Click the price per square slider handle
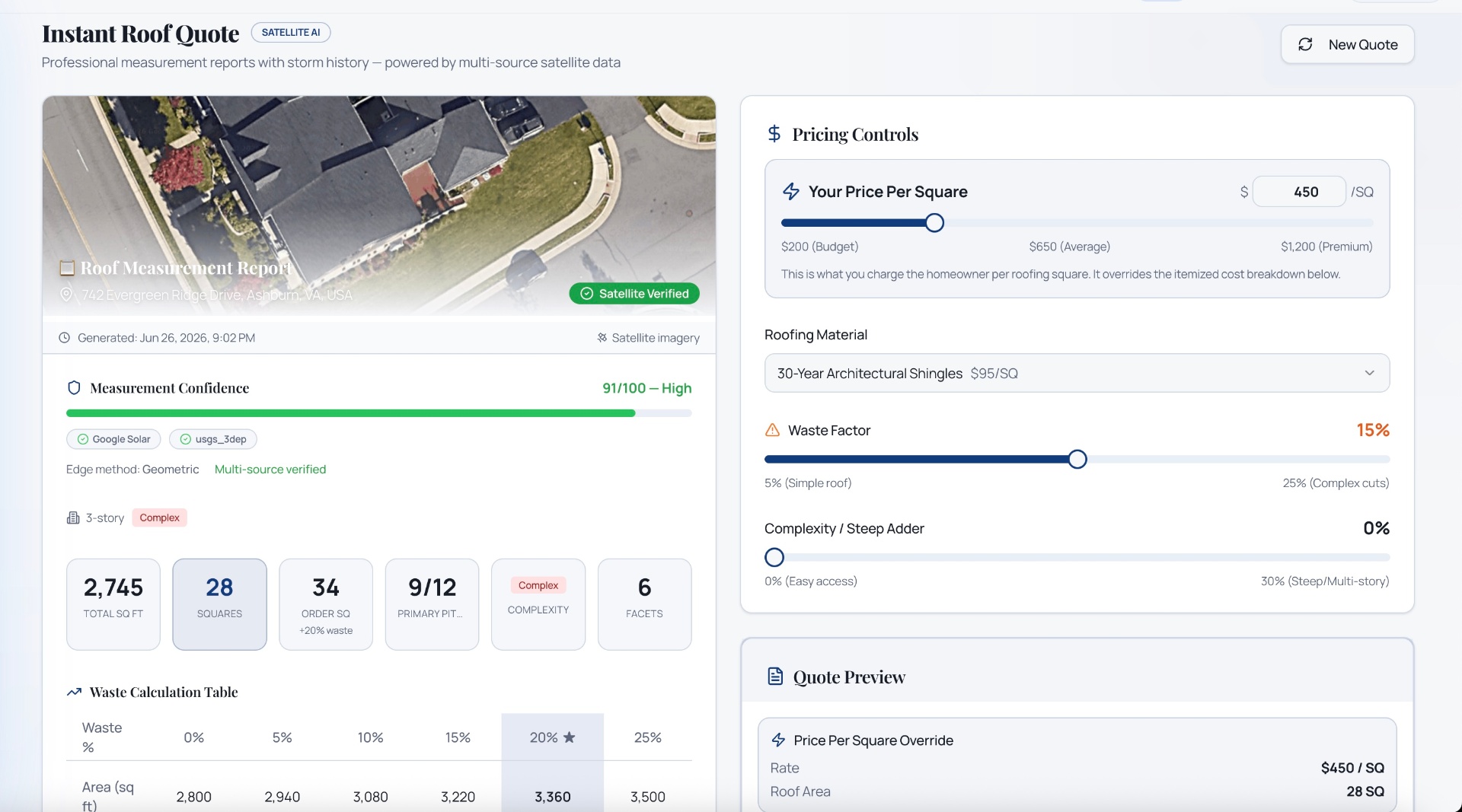This screenshot has width=1462, height=812. (x=934, y=223)
